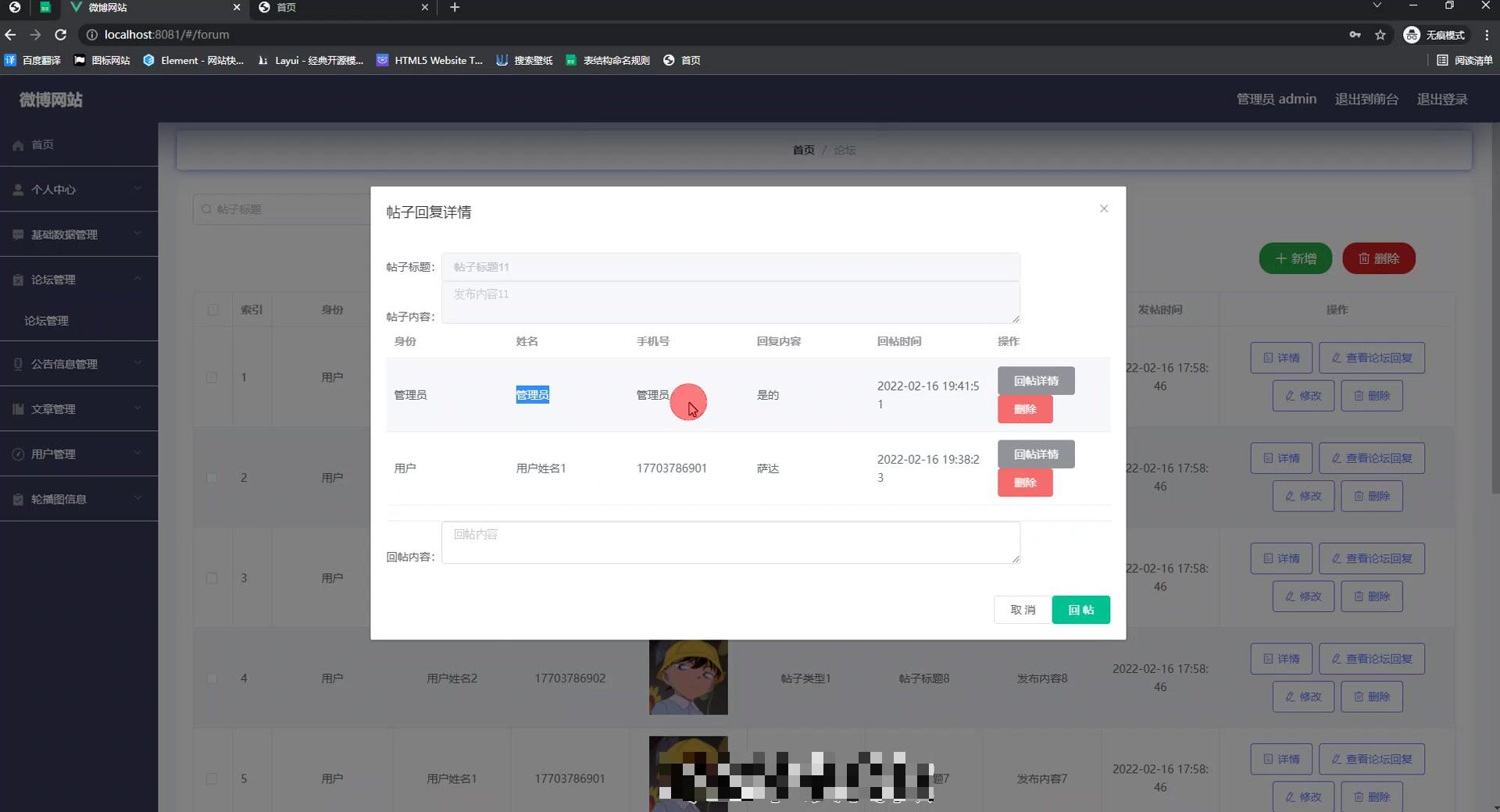The height and width of the screenshot is (812, 1500).
Task: Check the checkbox for row 4
Action: click(x=212, y=678)
